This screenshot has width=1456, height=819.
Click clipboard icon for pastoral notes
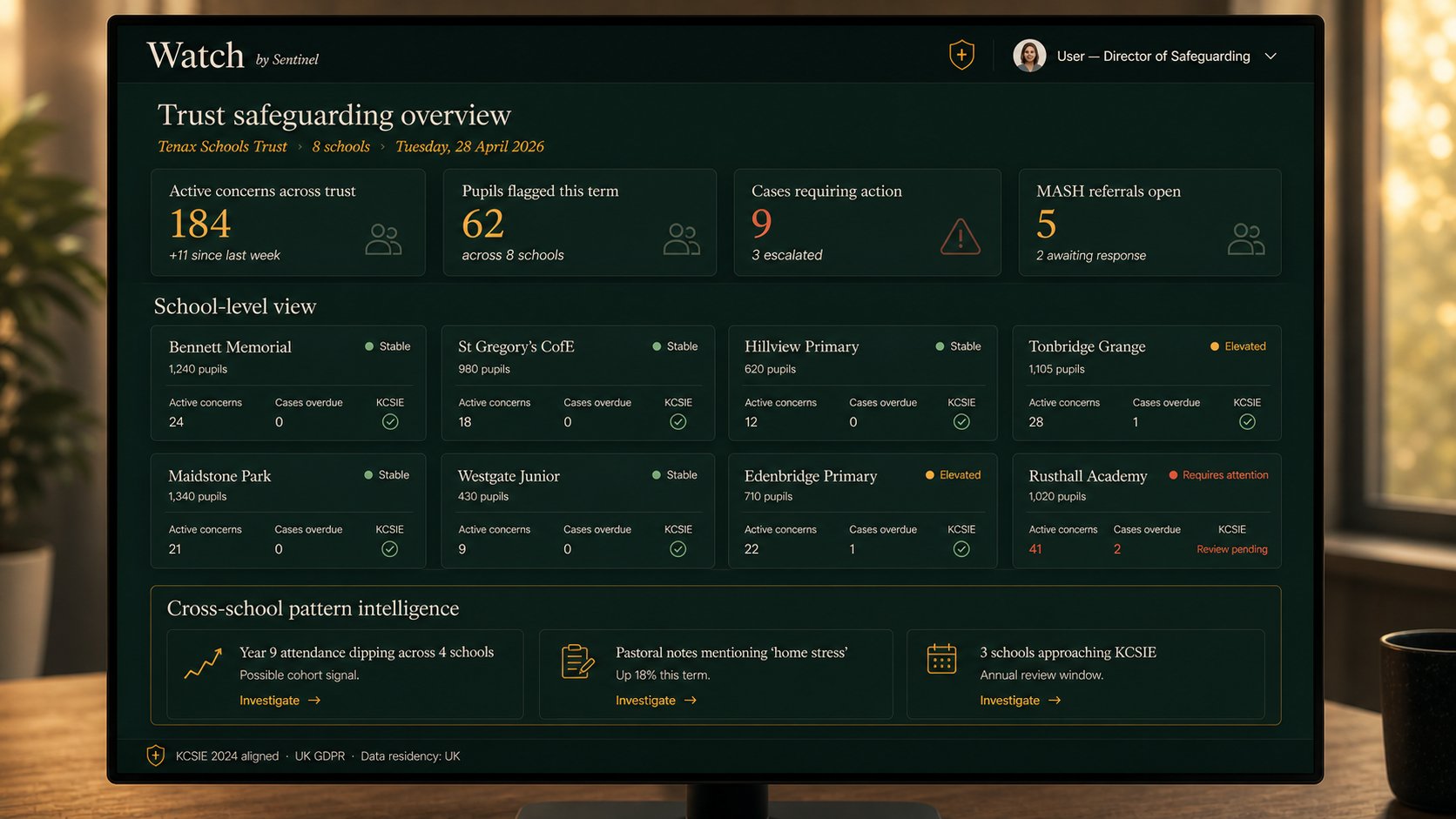(x=577, y=661)
